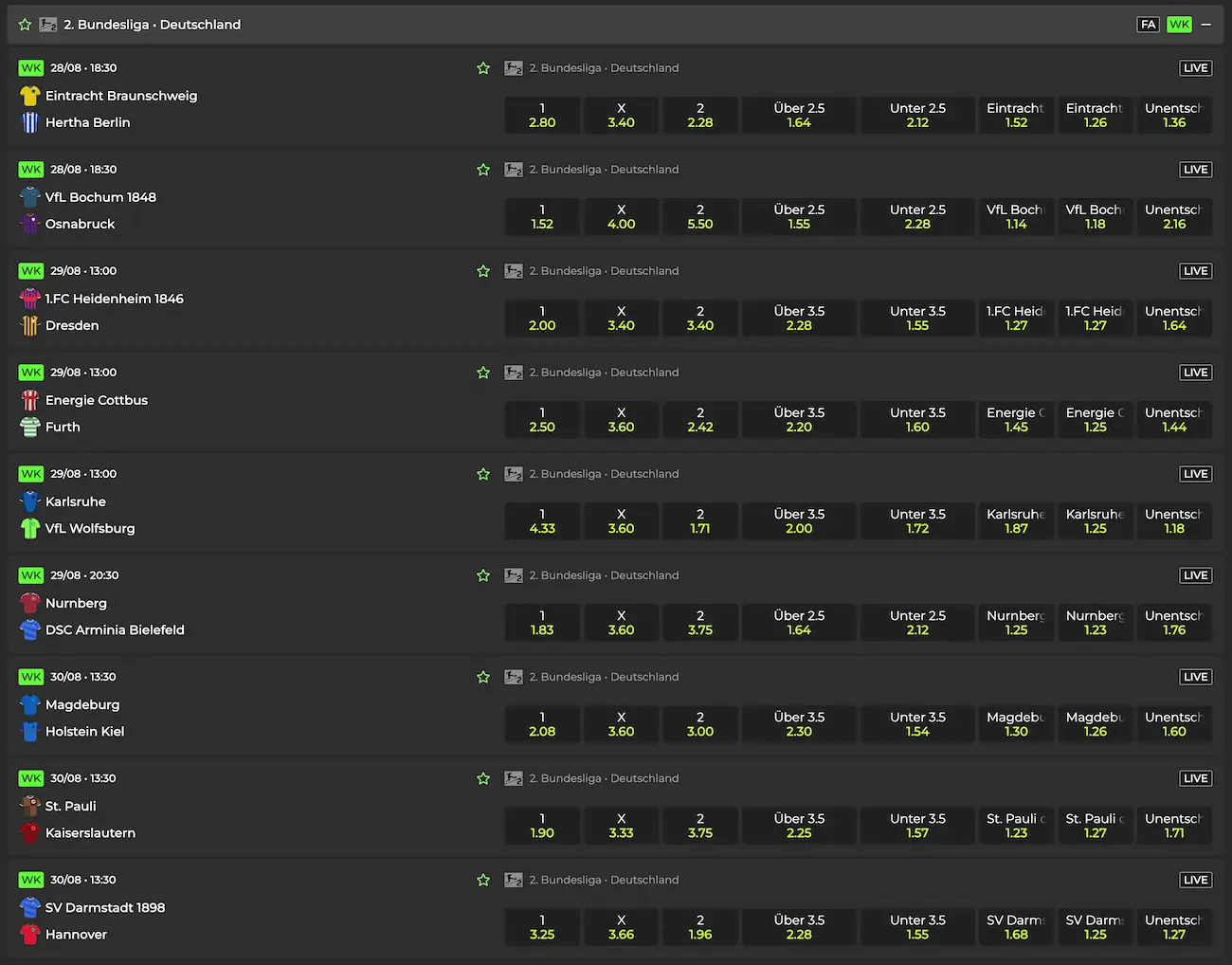Select draw odds 3.33 for St. Pauli match
The height and width of the screenshot is (965, 1232).
coord(622,826)
